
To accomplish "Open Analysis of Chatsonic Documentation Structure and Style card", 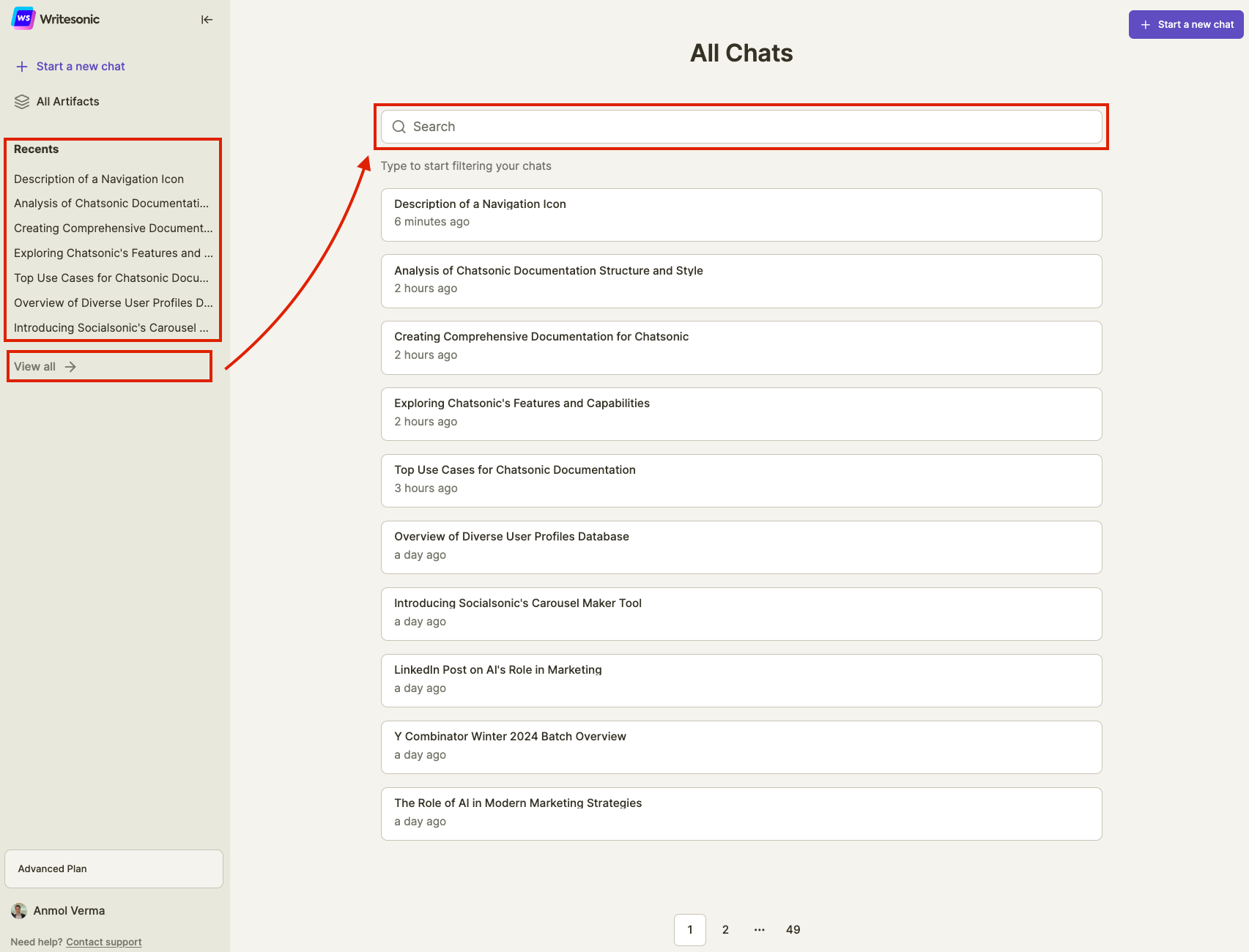I will tap(741, 281).
